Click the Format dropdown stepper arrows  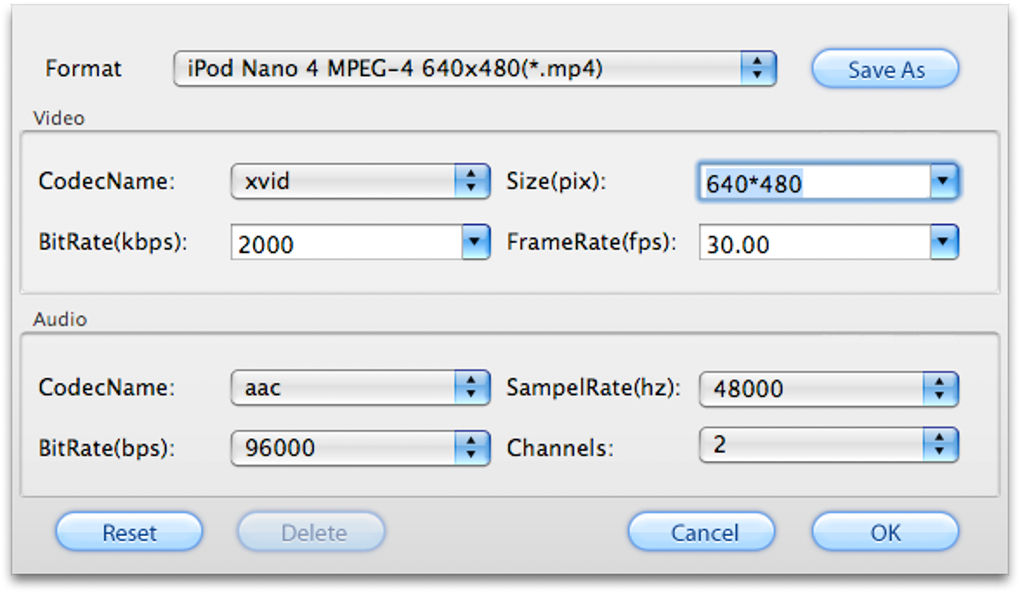point(758,69)
